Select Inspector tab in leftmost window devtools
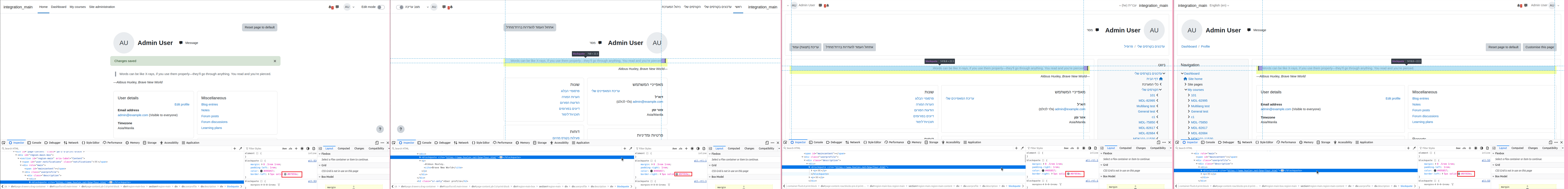Screen dimensions: 1568x189 click(x=17, y=143)
